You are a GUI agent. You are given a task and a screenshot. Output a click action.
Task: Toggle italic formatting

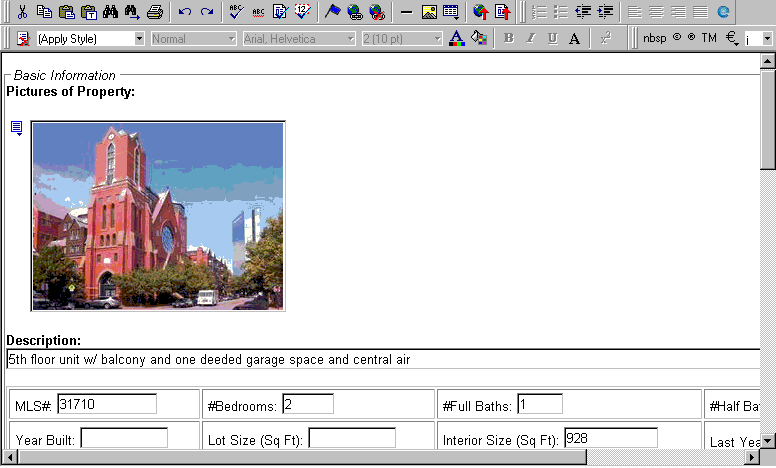[x=531, y=38]
